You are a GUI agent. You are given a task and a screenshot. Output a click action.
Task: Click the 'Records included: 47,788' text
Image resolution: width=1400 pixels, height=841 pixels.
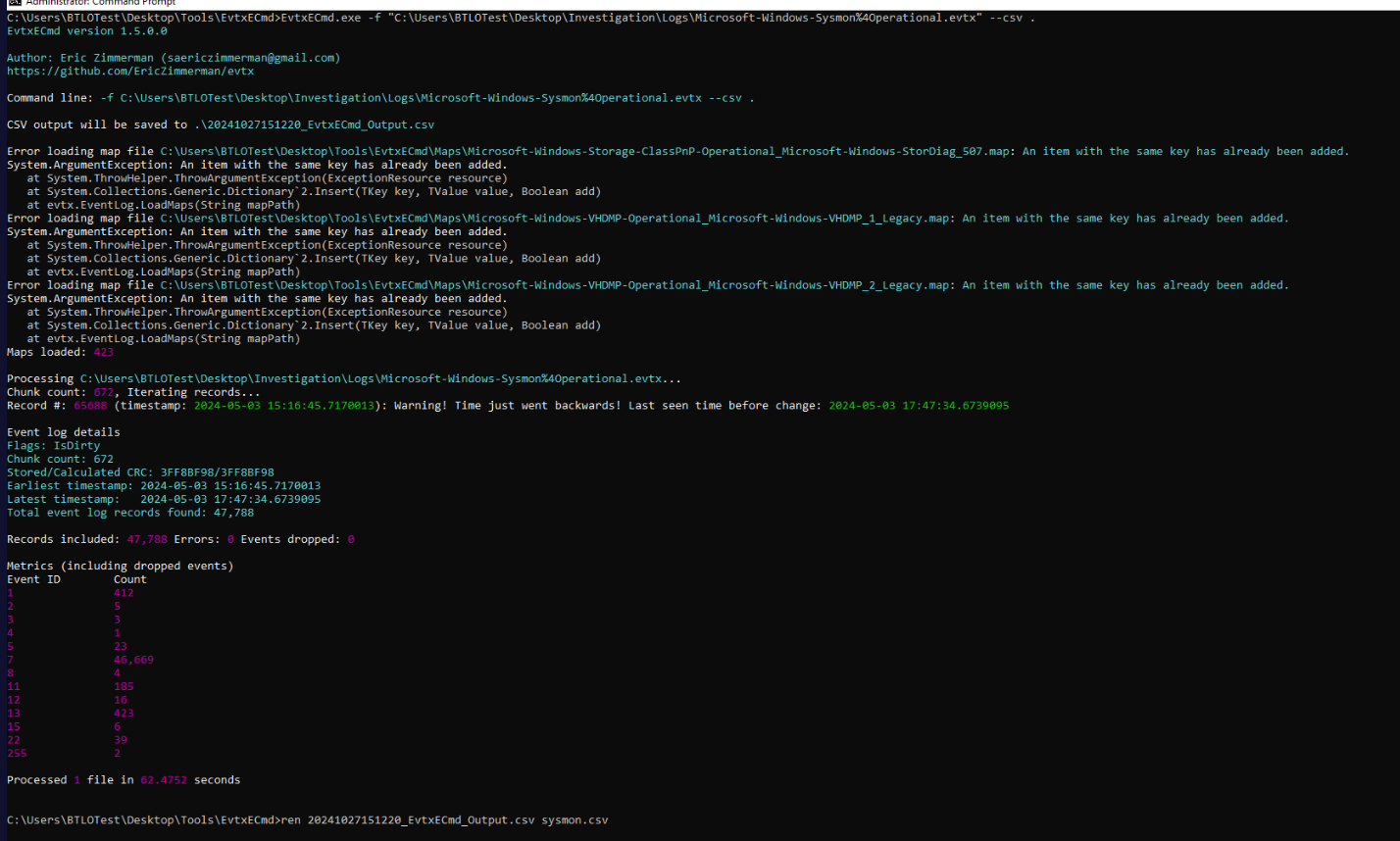[87, 538]
